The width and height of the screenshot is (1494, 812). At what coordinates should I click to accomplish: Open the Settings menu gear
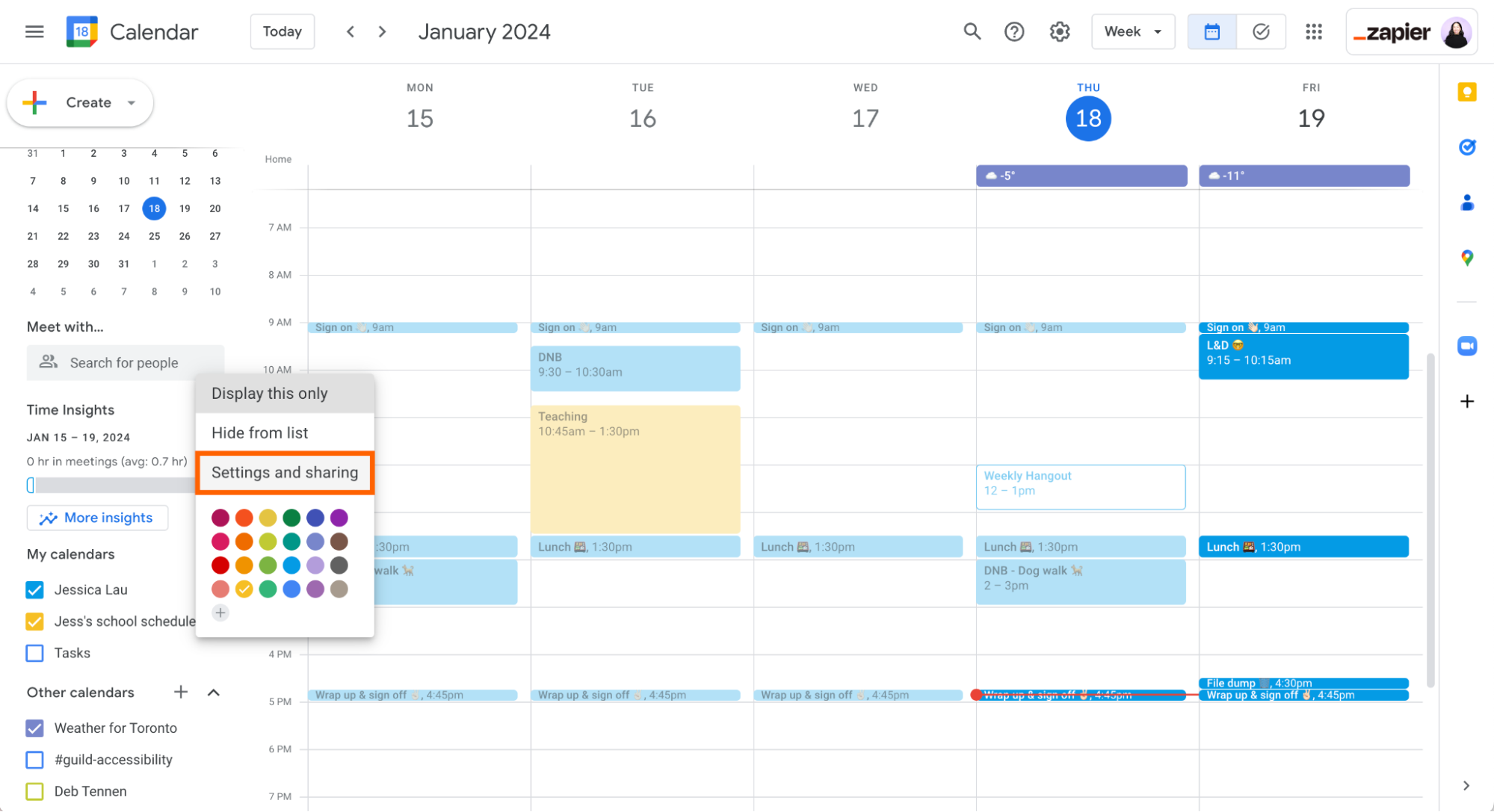tap(1059, 31)
